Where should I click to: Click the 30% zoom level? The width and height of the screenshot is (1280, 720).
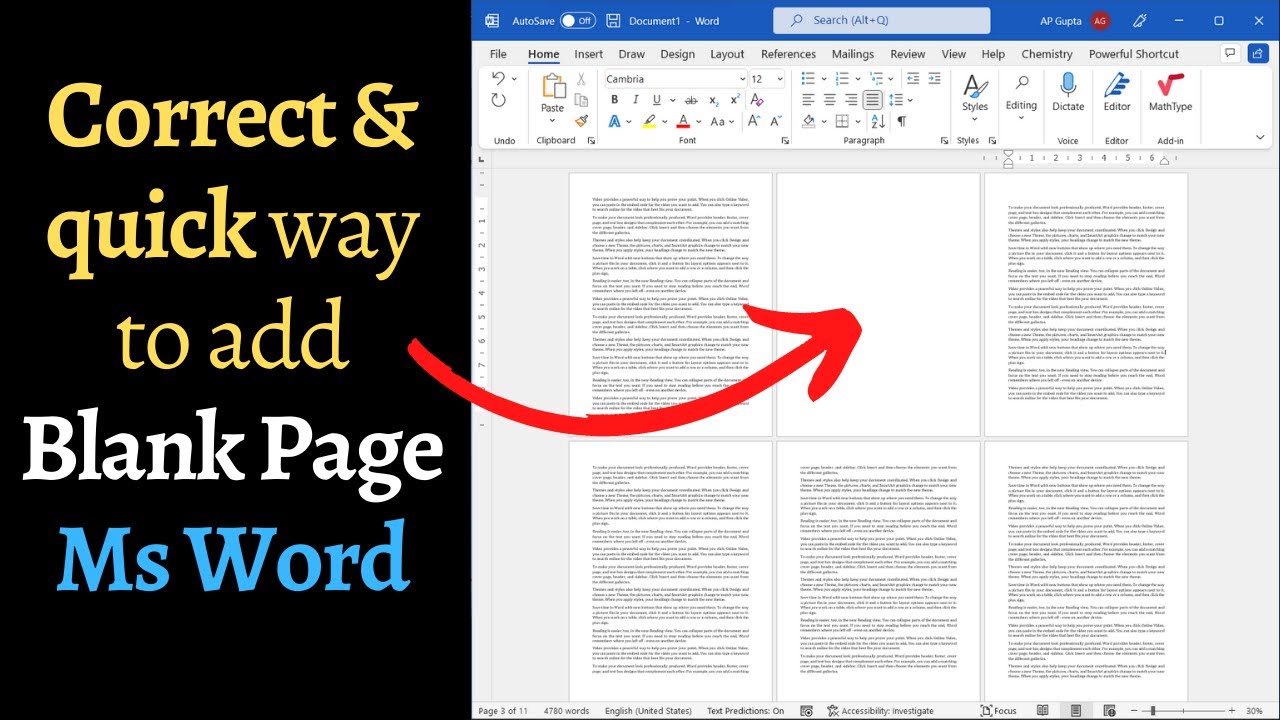1254,711
